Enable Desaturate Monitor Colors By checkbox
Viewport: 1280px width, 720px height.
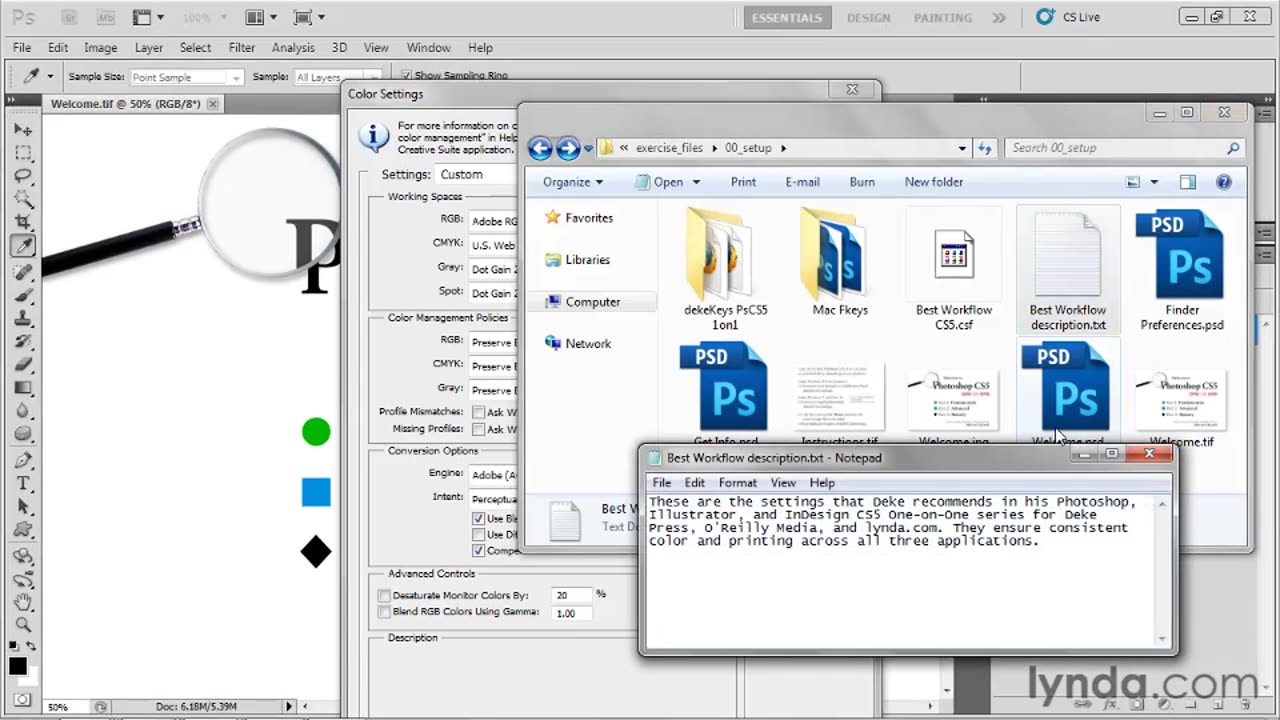384,596
